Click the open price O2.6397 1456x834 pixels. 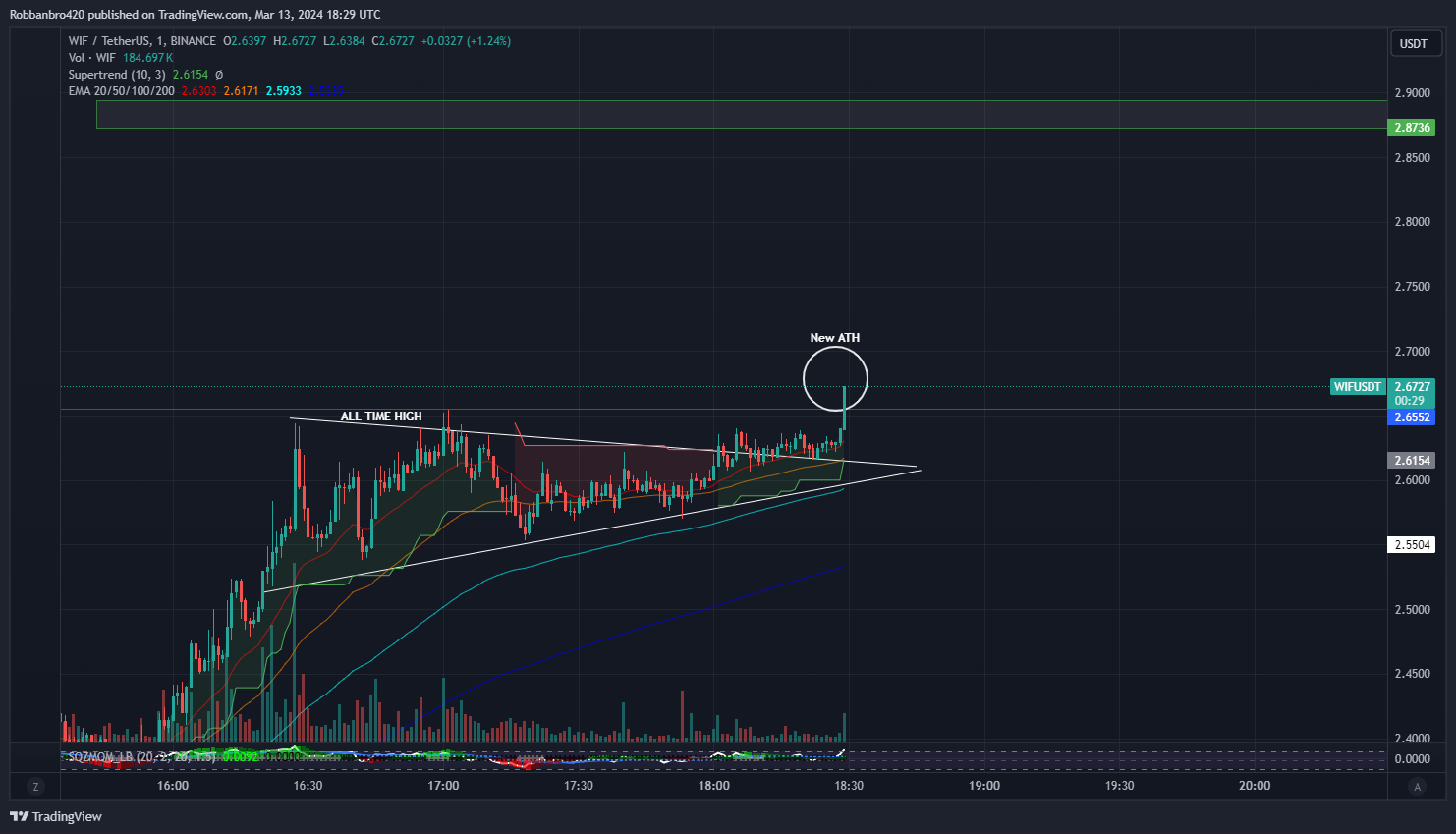tap(245, 41)
